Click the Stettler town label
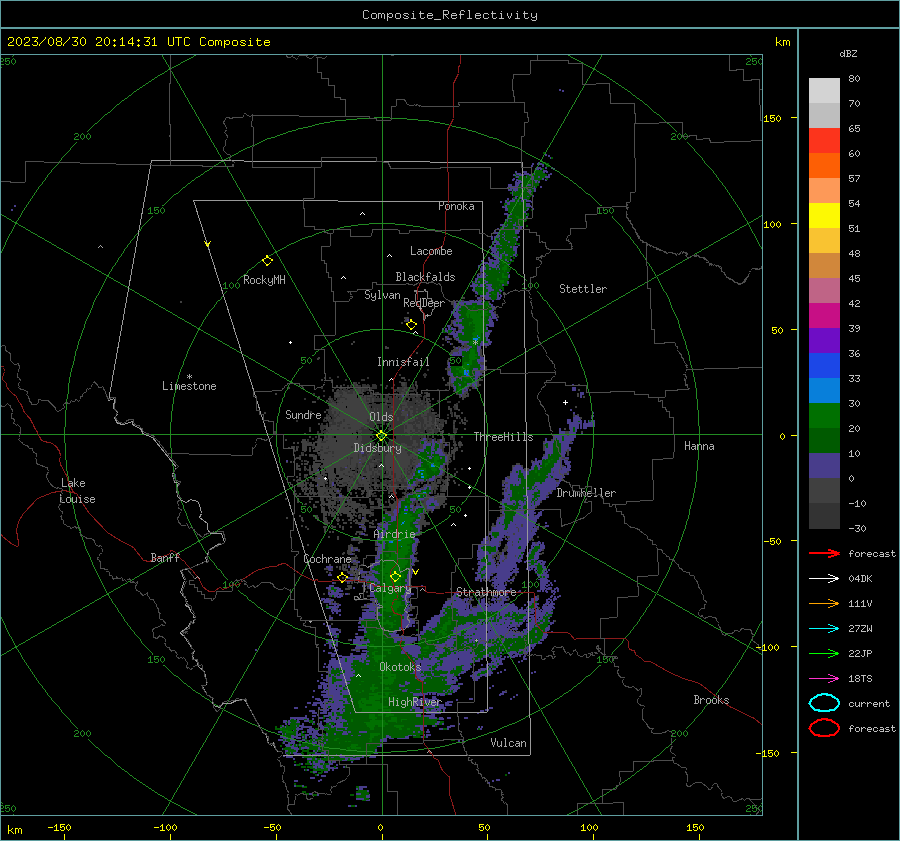The height and width of the screenshot is (841, 900). (x=583, y=289)
